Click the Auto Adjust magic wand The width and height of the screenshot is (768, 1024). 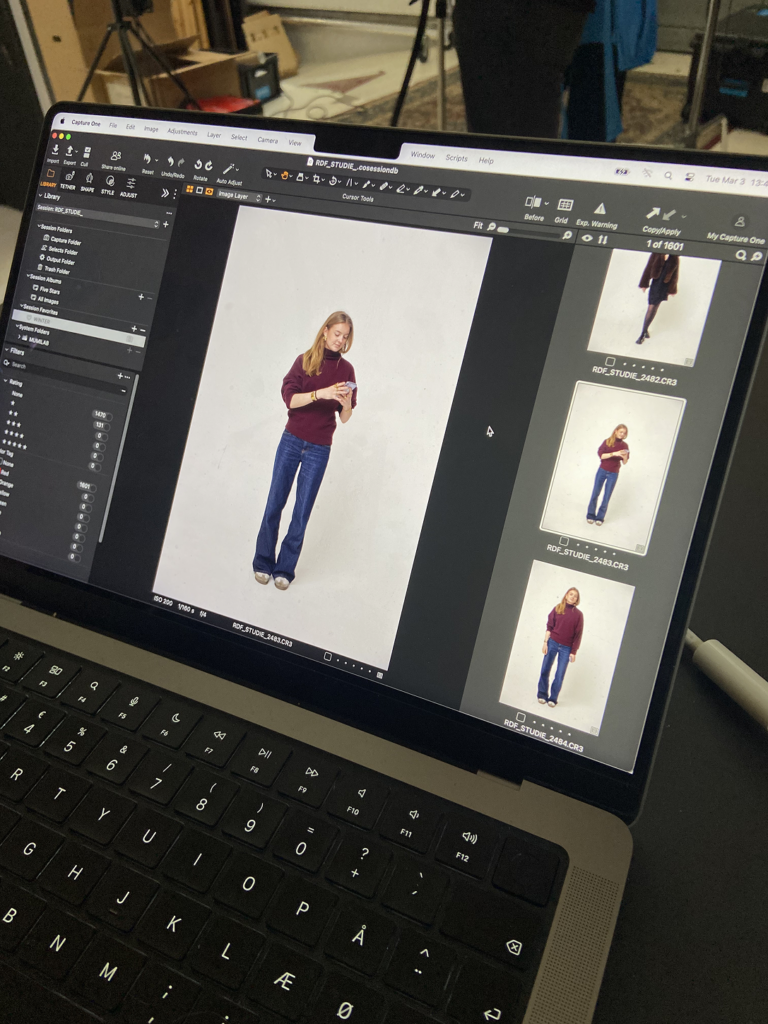[x=229, y=168]
